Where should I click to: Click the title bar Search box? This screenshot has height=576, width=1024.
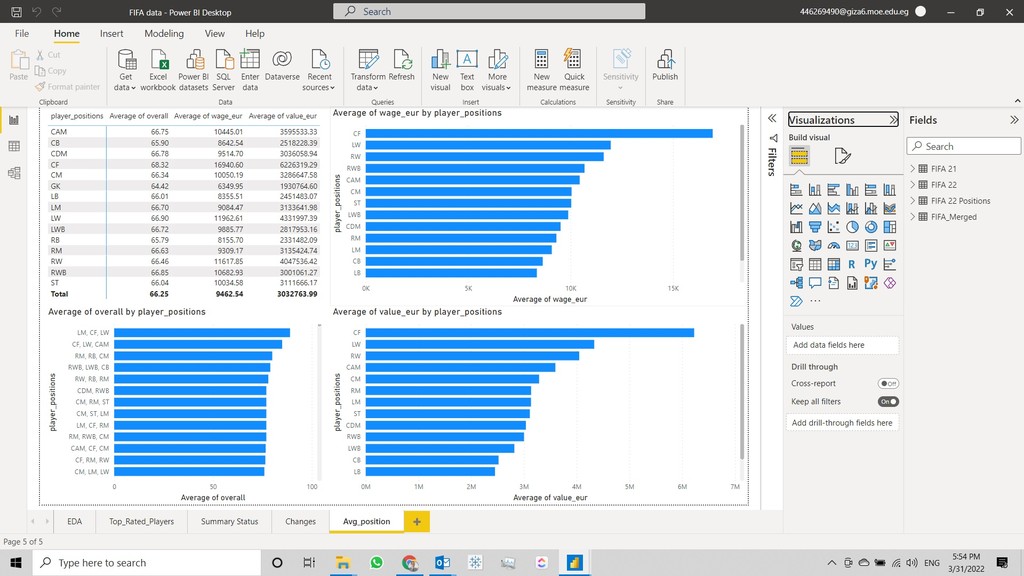(489, 11)
